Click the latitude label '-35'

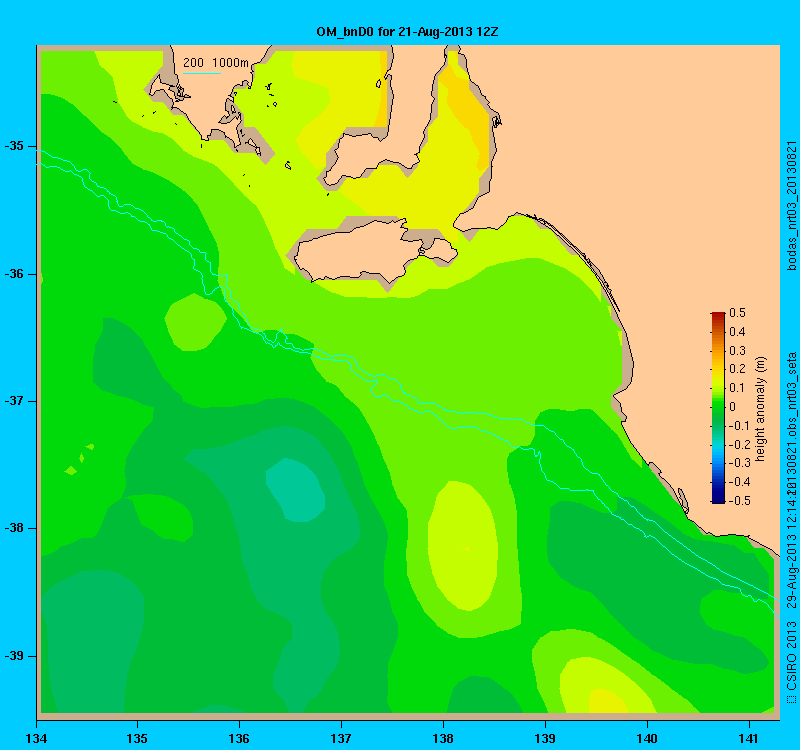pos(14,146)
